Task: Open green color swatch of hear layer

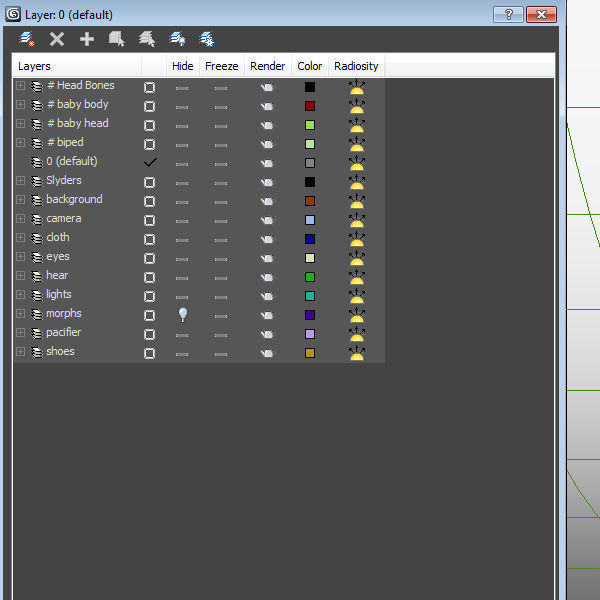Action: pos(310,277)
